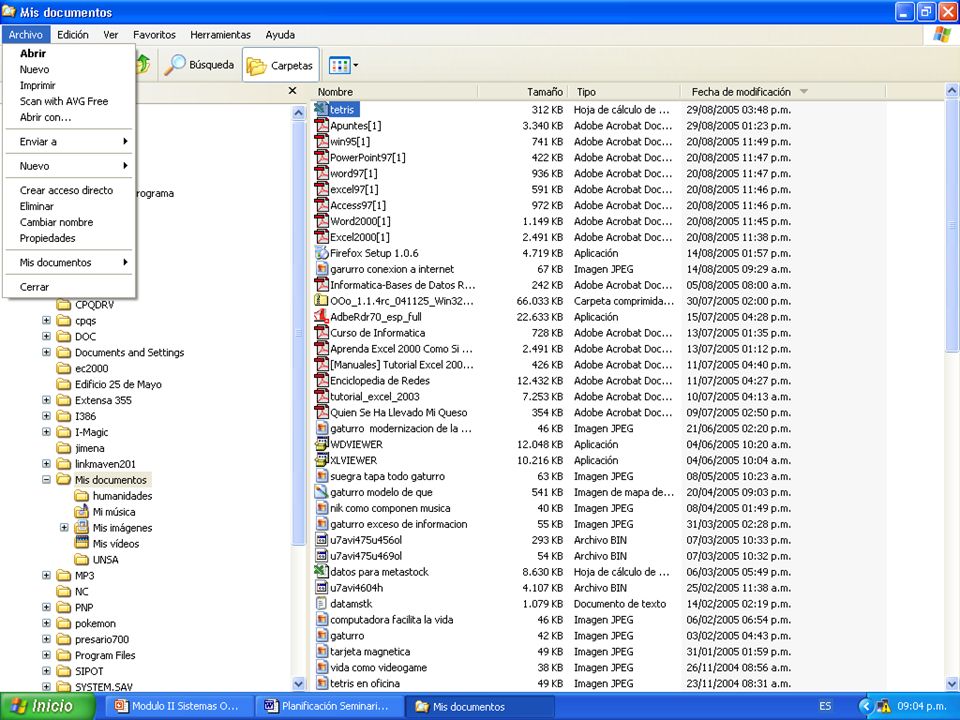This screenshot has height=720, width=960.
Task: Click the file list scrollbar thumb
Action: pos(952,225)
